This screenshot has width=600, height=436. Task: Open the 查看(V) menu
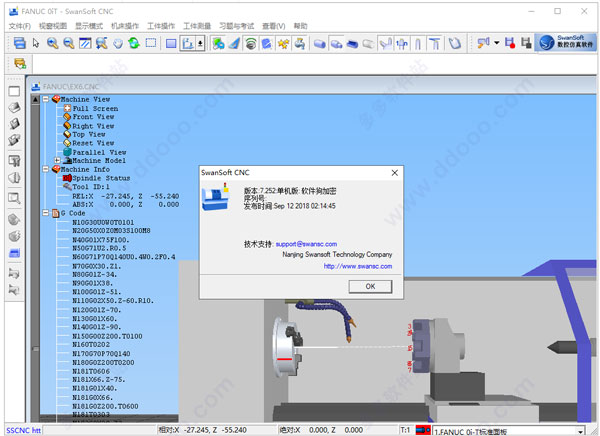tap(274, 26)
